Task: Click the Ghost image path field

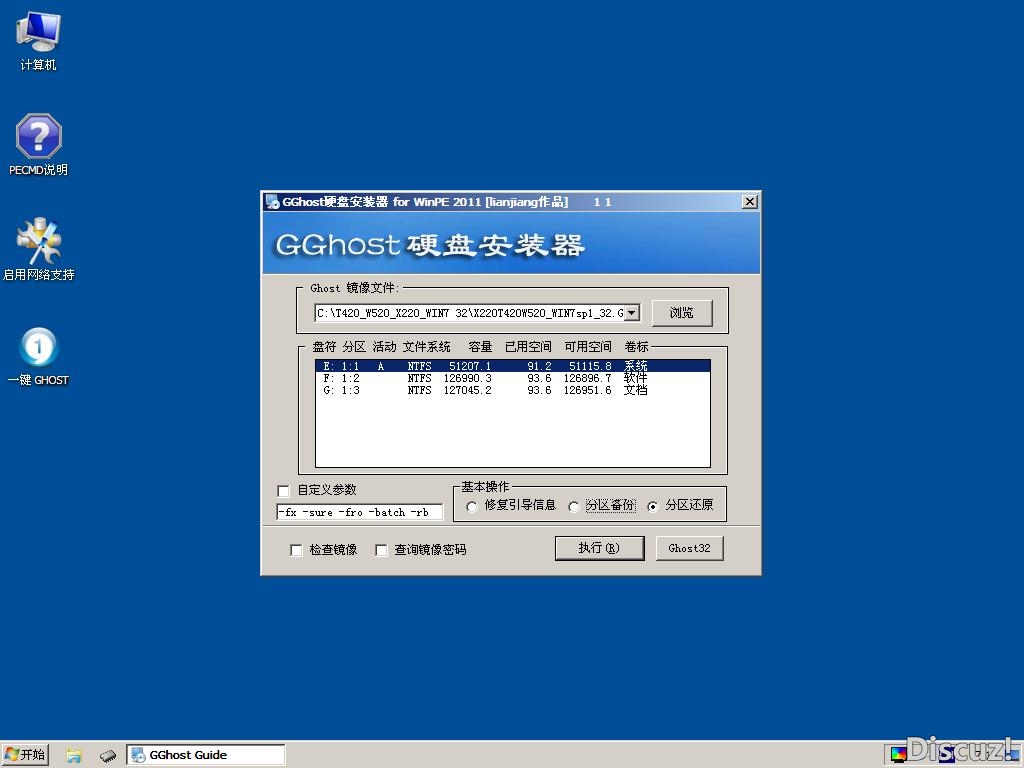Action: (x=470, y=313)
